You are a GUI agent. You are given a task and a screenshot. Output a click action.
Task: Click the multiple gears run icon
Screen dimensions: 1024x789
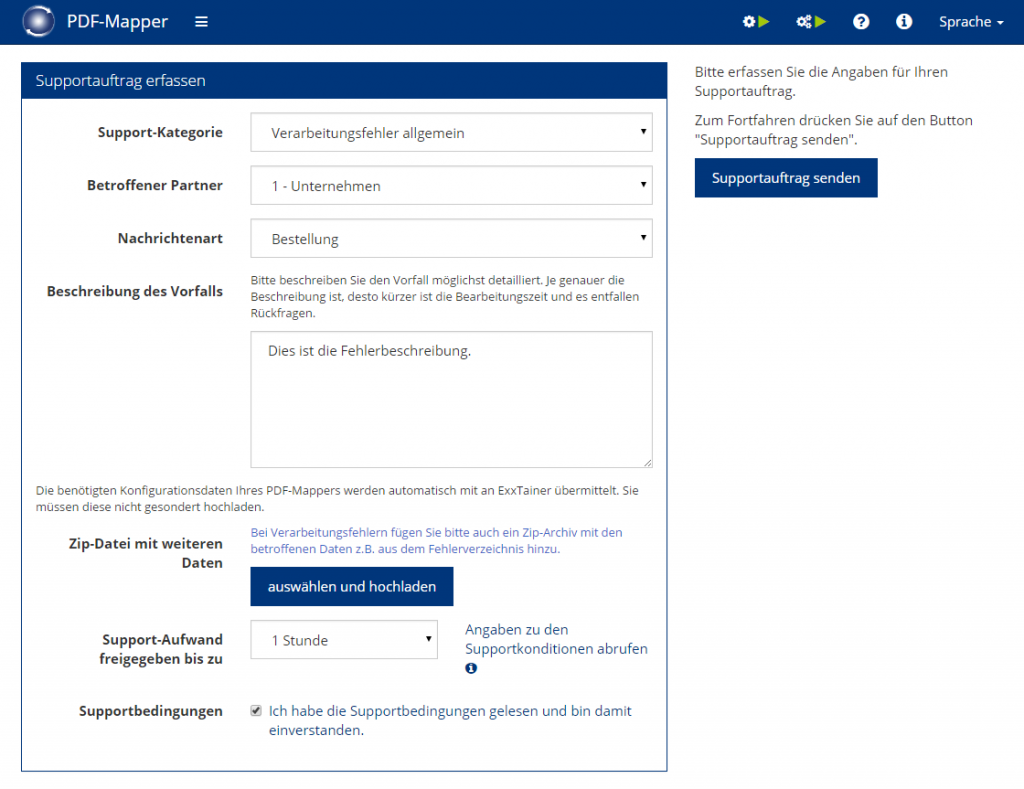coord(810,22)
